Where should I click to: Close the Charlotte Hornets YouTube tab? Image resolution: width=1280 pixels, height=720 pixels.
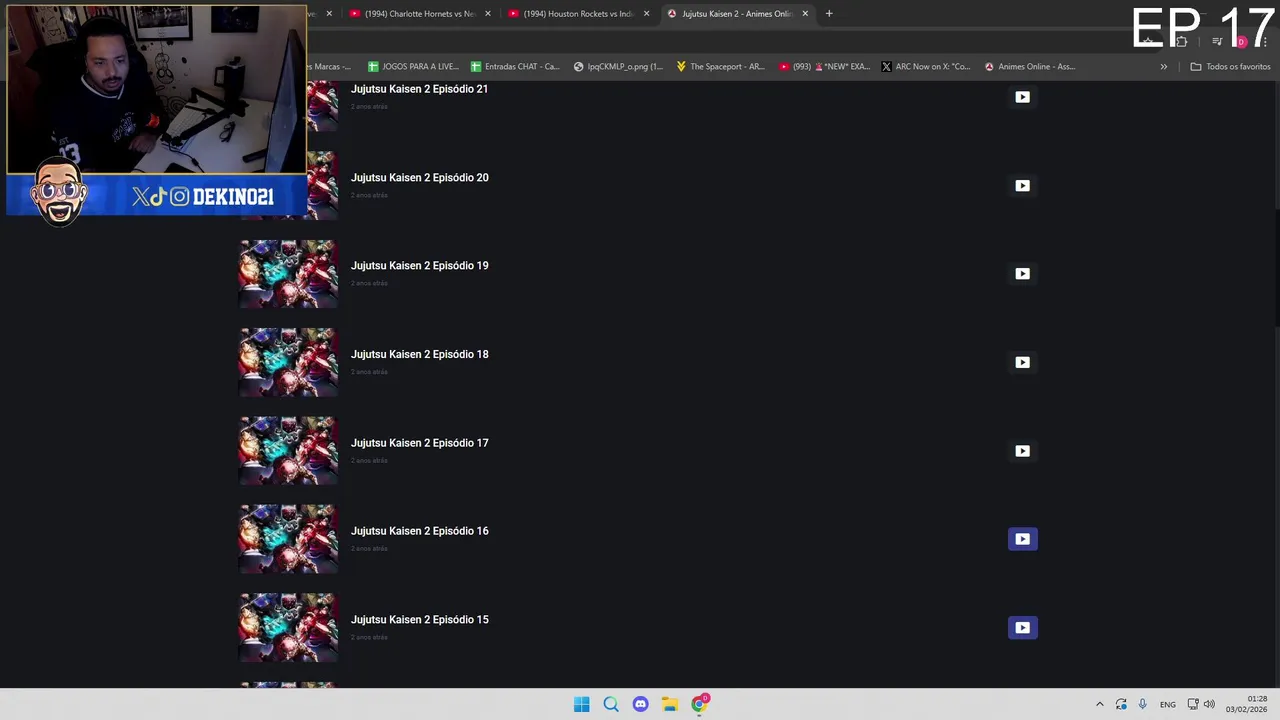(487, 14)
